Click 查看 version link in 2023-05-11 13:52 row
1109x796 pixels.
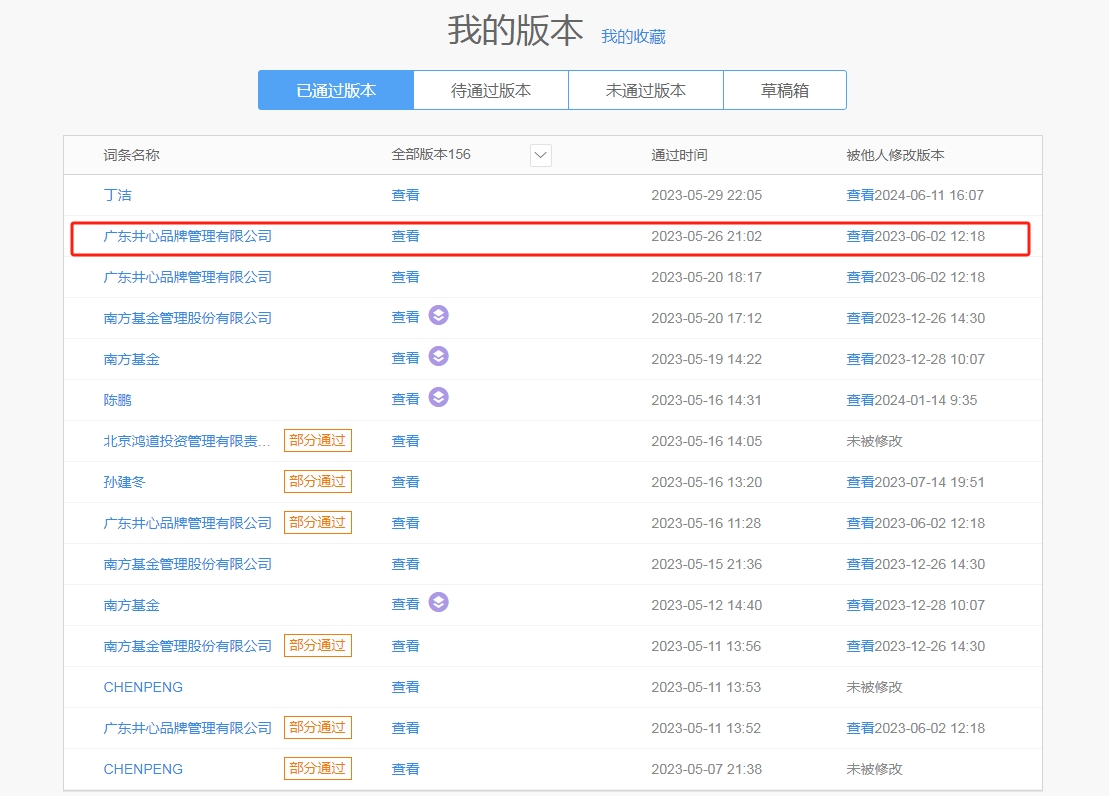pyautogui.click(x=405, y=729)
